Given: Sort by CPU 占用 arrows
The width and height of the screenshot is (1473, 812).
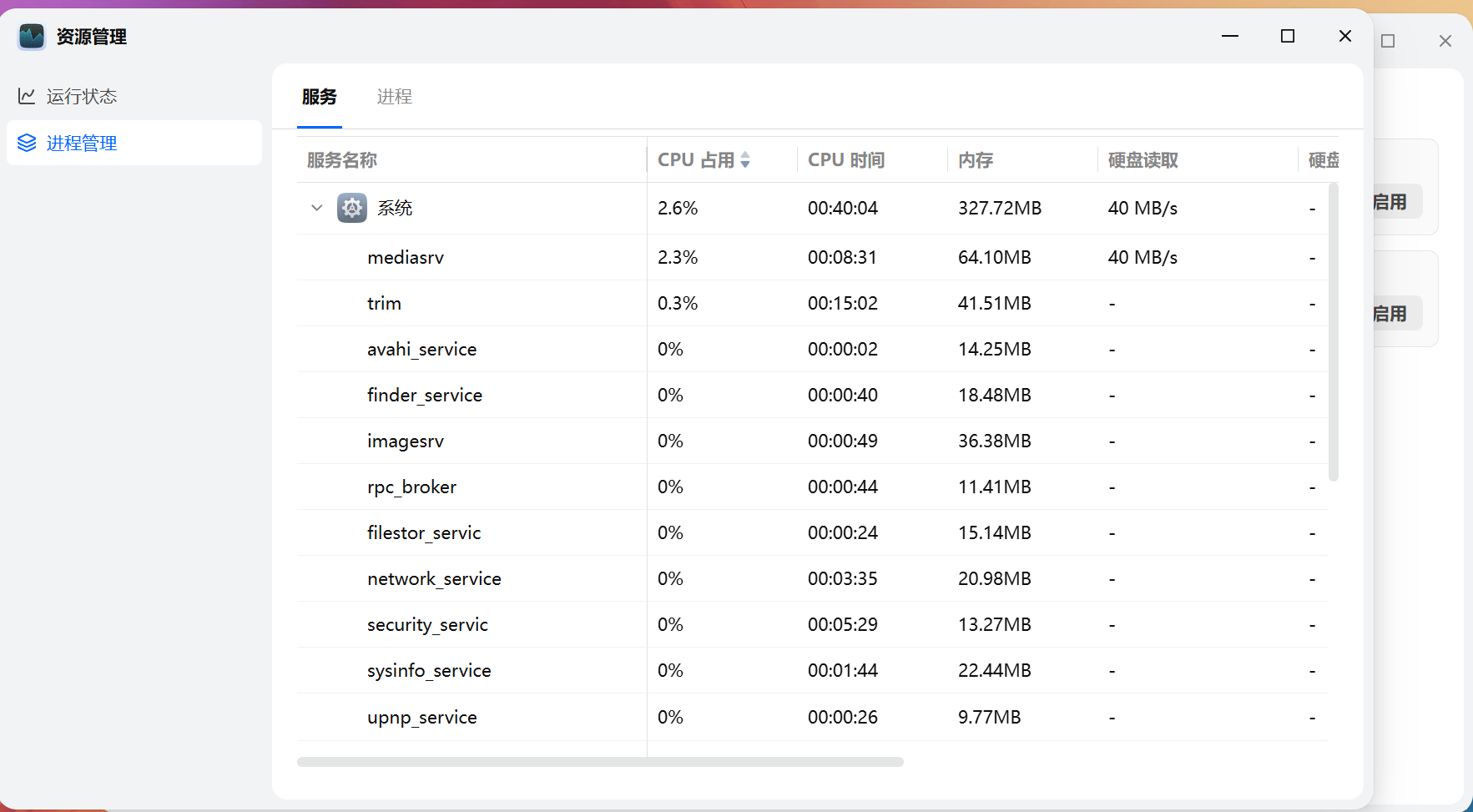Looking at the screenshot, I should click(x=745, y=159).
